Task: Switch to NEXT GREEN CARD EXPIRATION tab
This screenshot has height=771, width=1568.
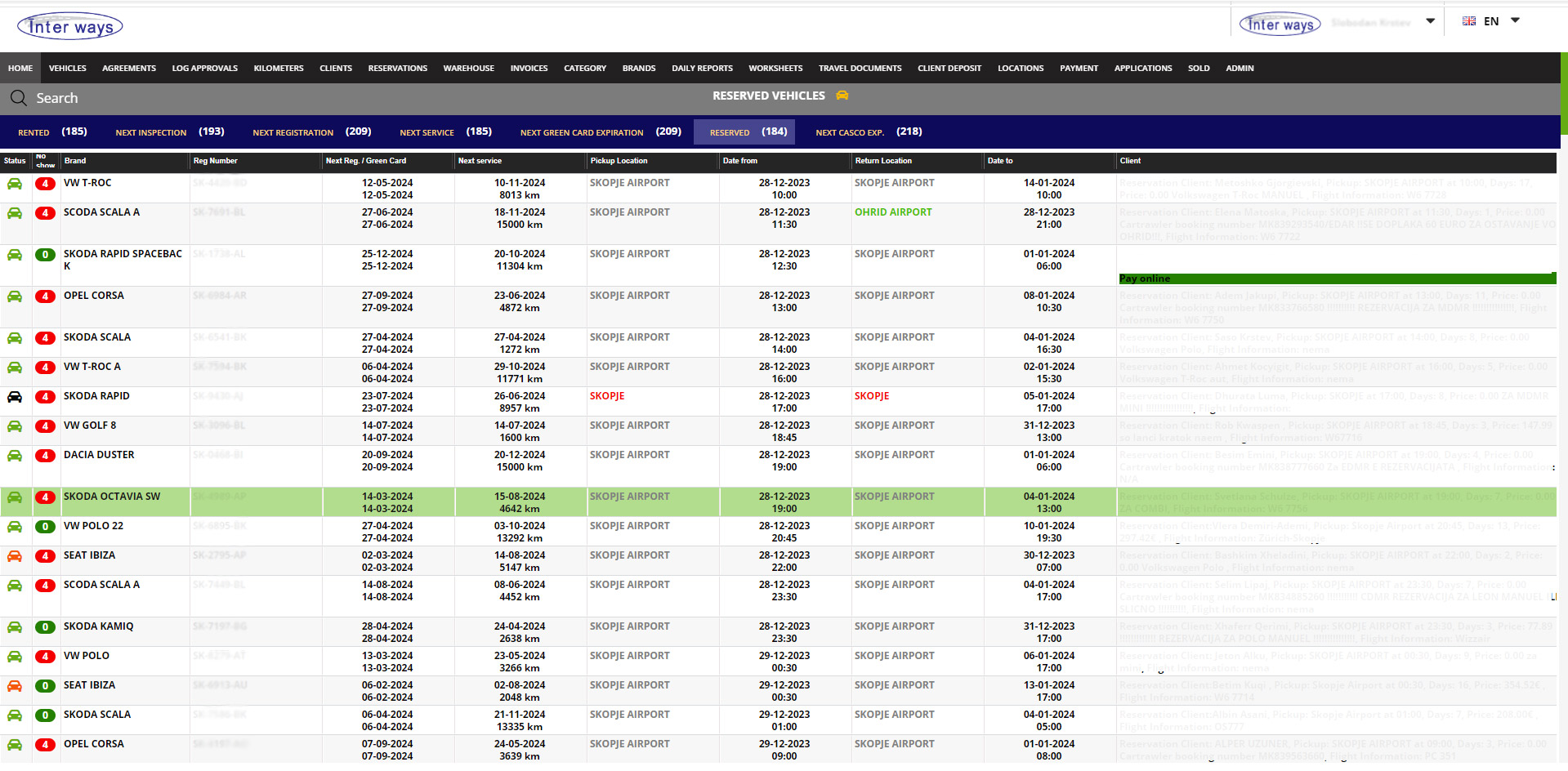Action: (601, 131)
